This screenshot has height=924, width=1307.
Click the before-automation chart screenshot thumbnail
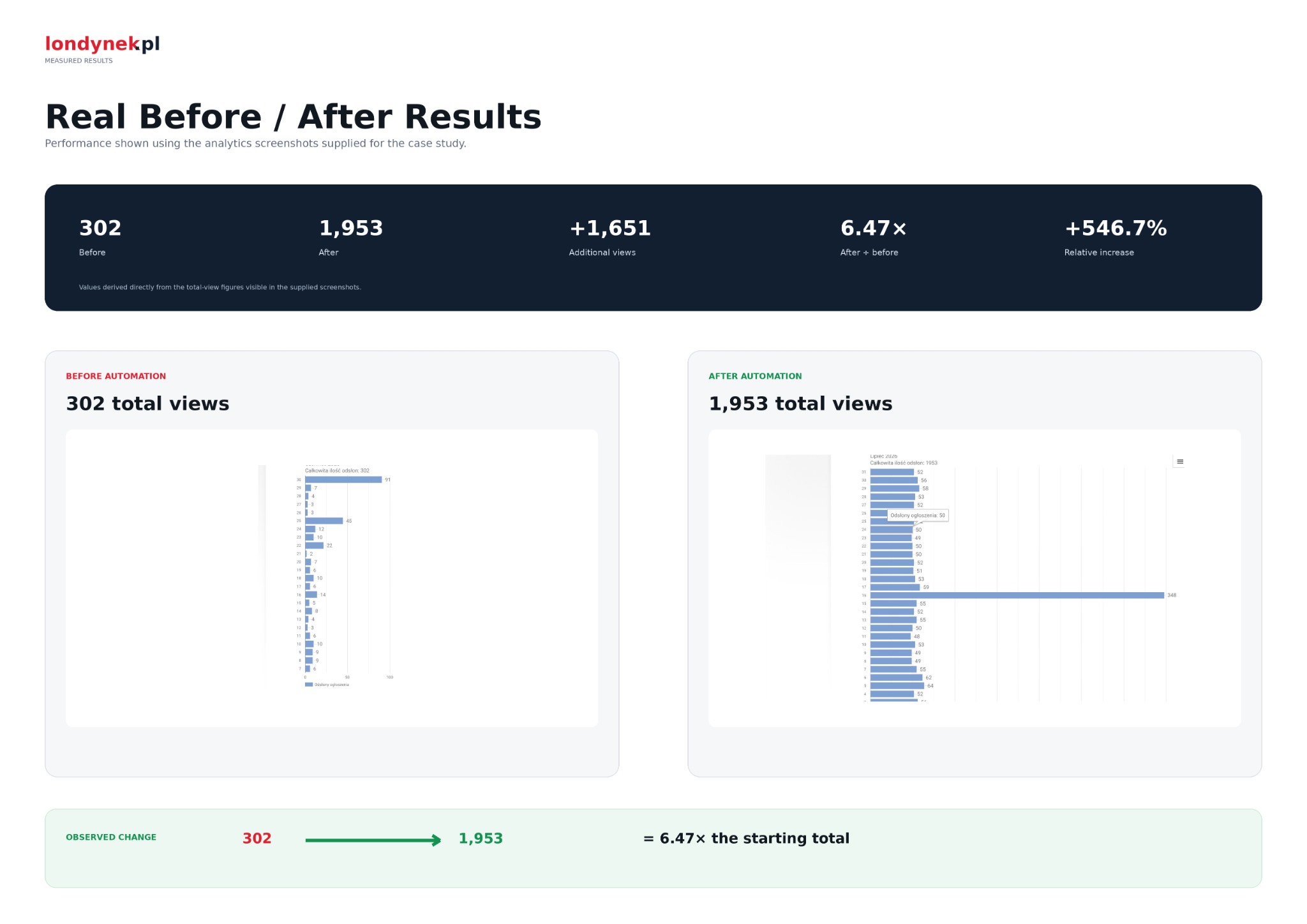click(332, 578)
